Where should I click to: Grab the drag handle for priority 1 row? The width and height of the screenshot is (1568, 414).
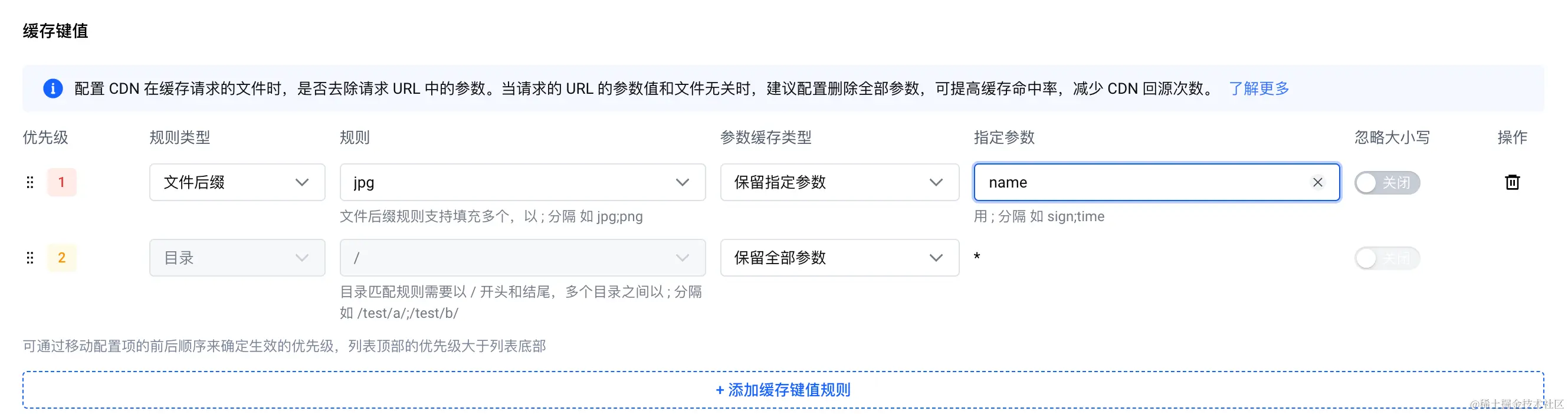(30, 182)
